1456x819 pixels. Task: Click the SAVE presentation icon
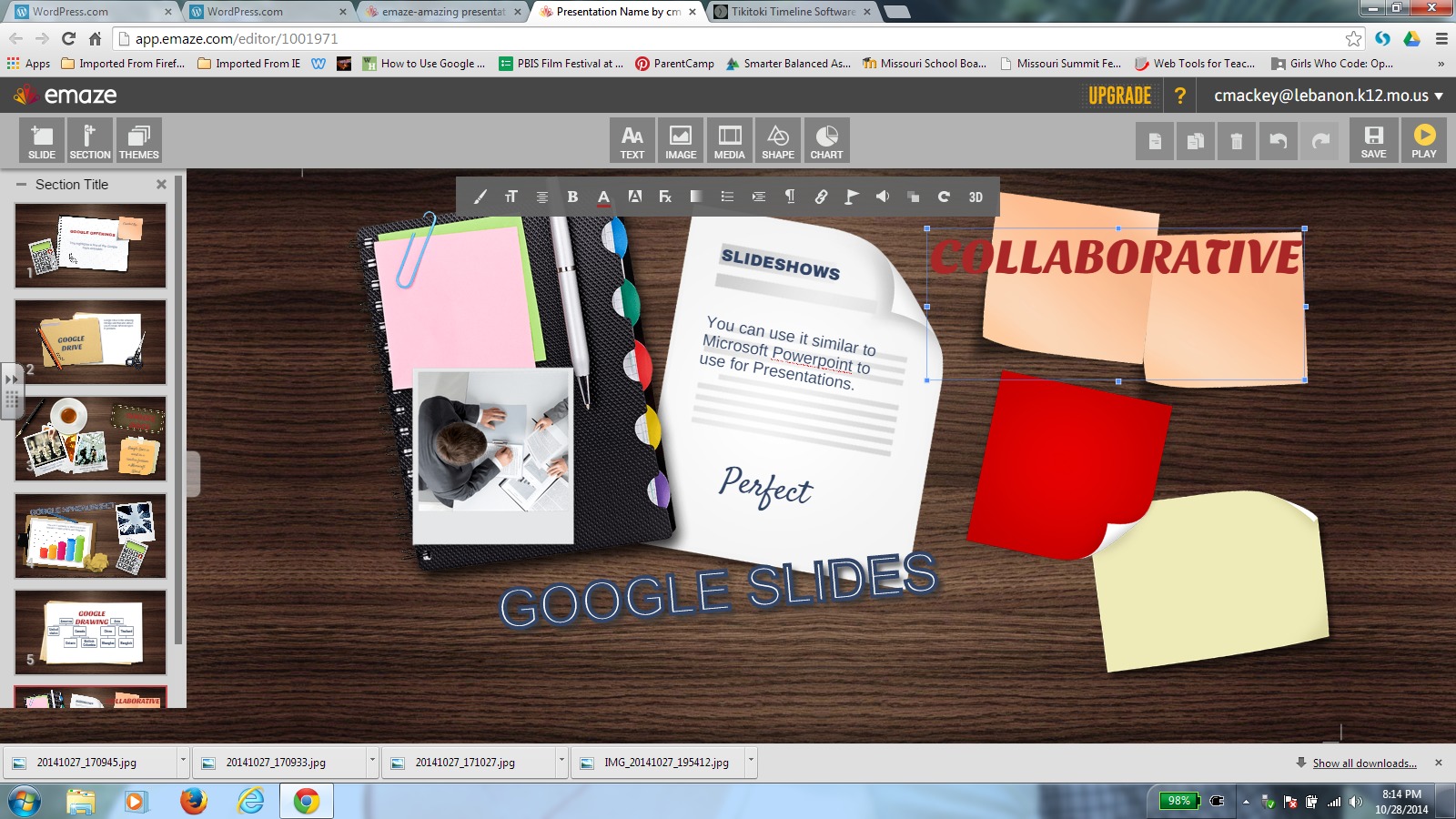coord(1373,140)
